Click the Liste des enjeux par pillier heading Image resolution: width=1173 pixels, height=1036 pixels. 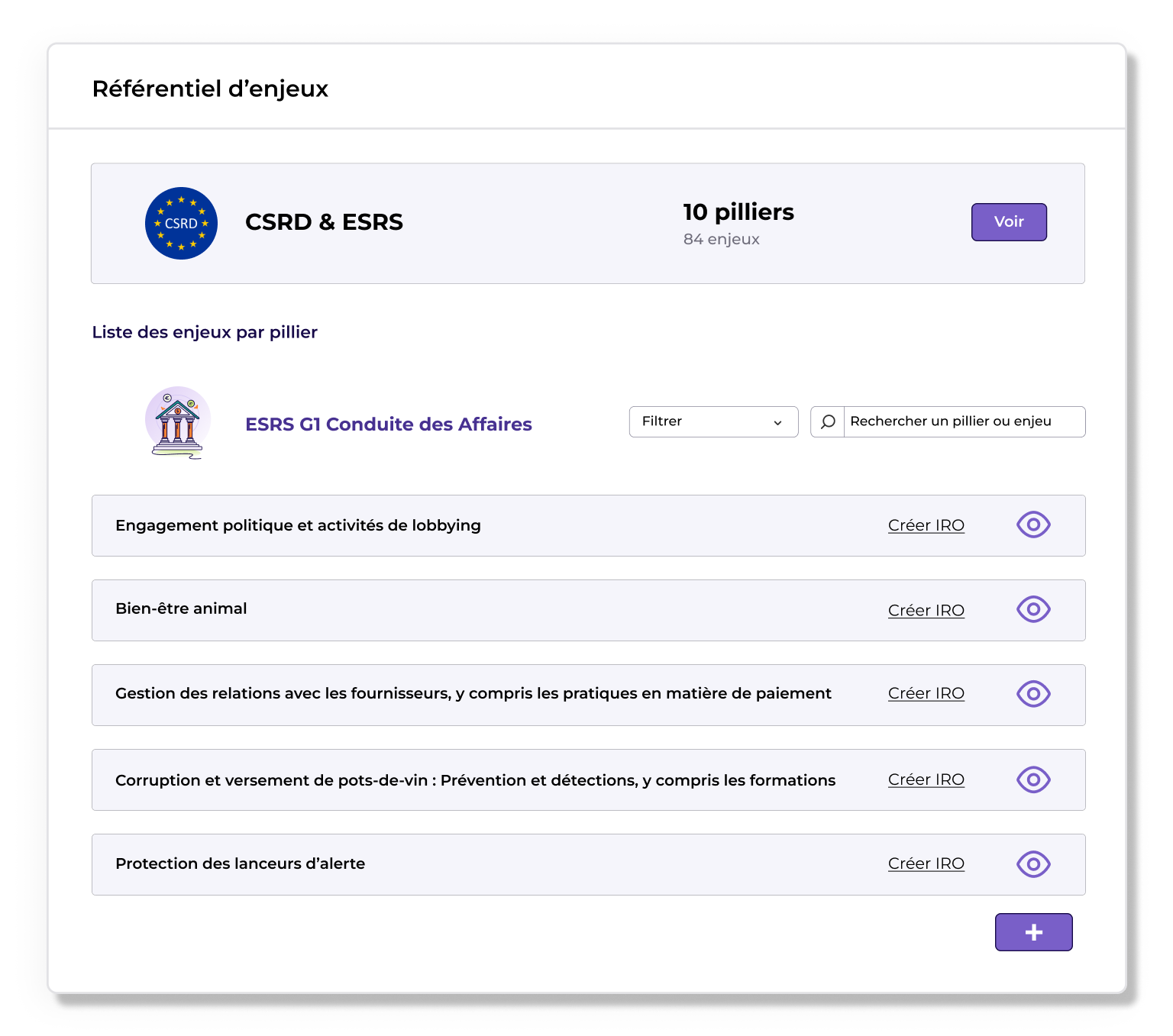tap(204, 332)
